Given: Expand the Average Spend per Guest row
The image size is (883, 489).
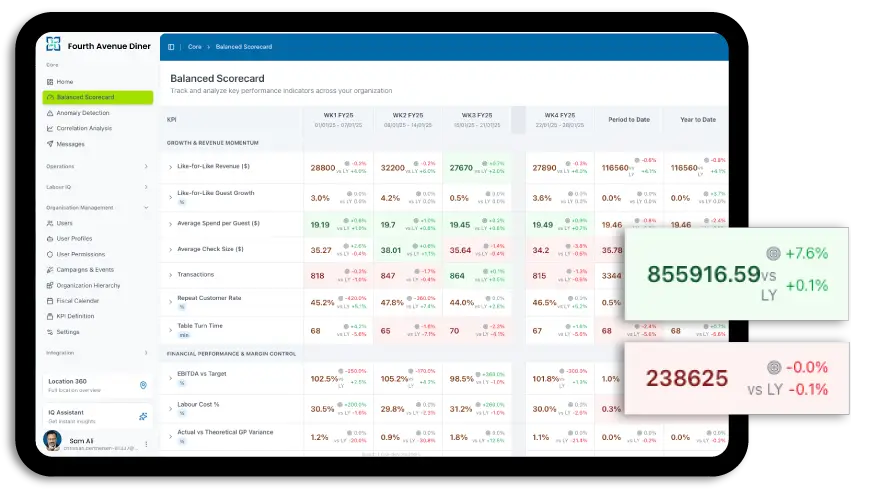Looking at the screenshot, I should 170,224.
